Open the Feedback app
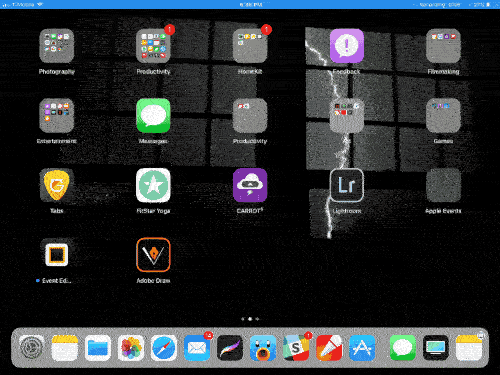Screen dimensions: 500x375 click(347, 46)
